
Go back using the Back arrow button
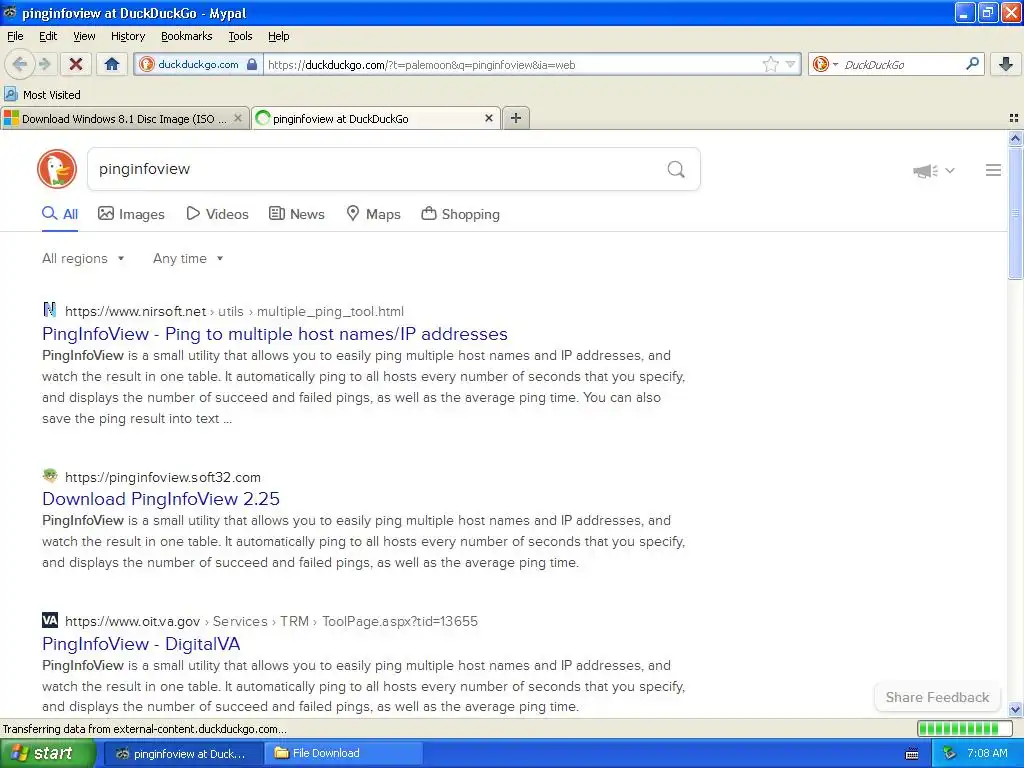click(x=20, y=64)
